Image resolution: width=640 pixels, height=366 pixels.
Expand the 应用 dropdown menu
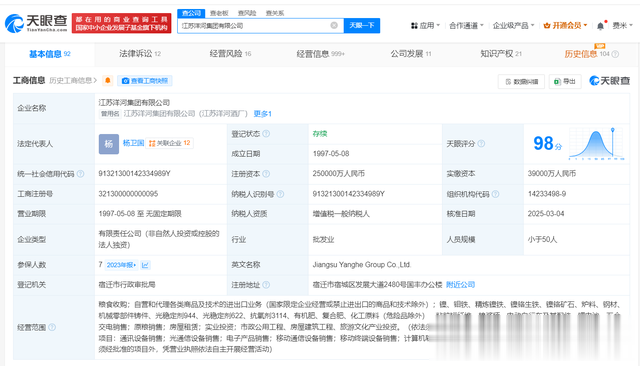coord(425,26)
